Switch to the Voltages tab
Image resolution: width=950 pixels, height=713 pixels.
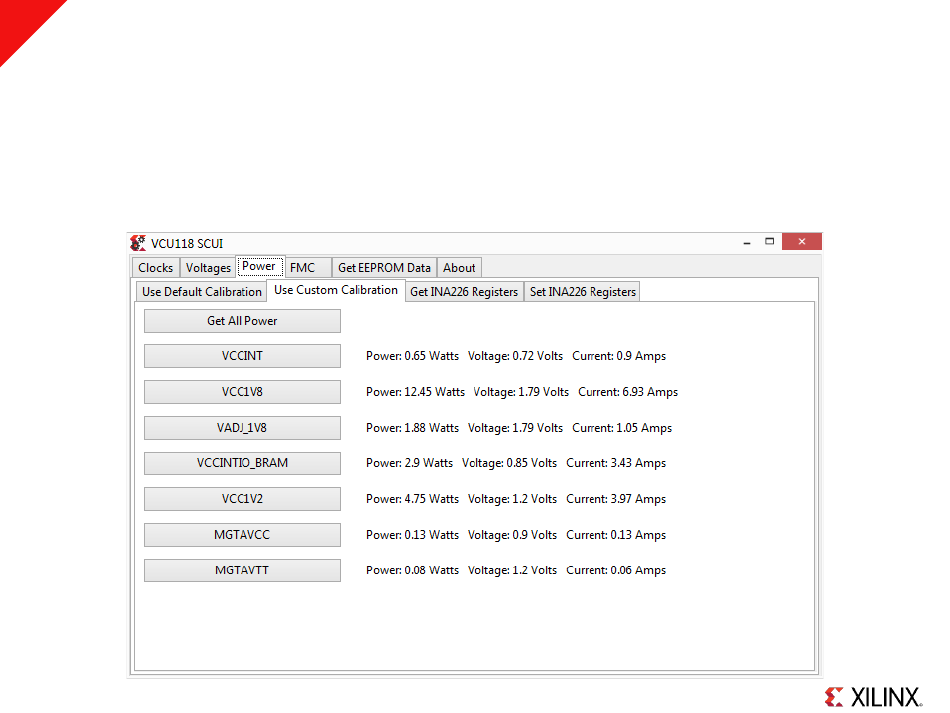[x=208, y=268]
